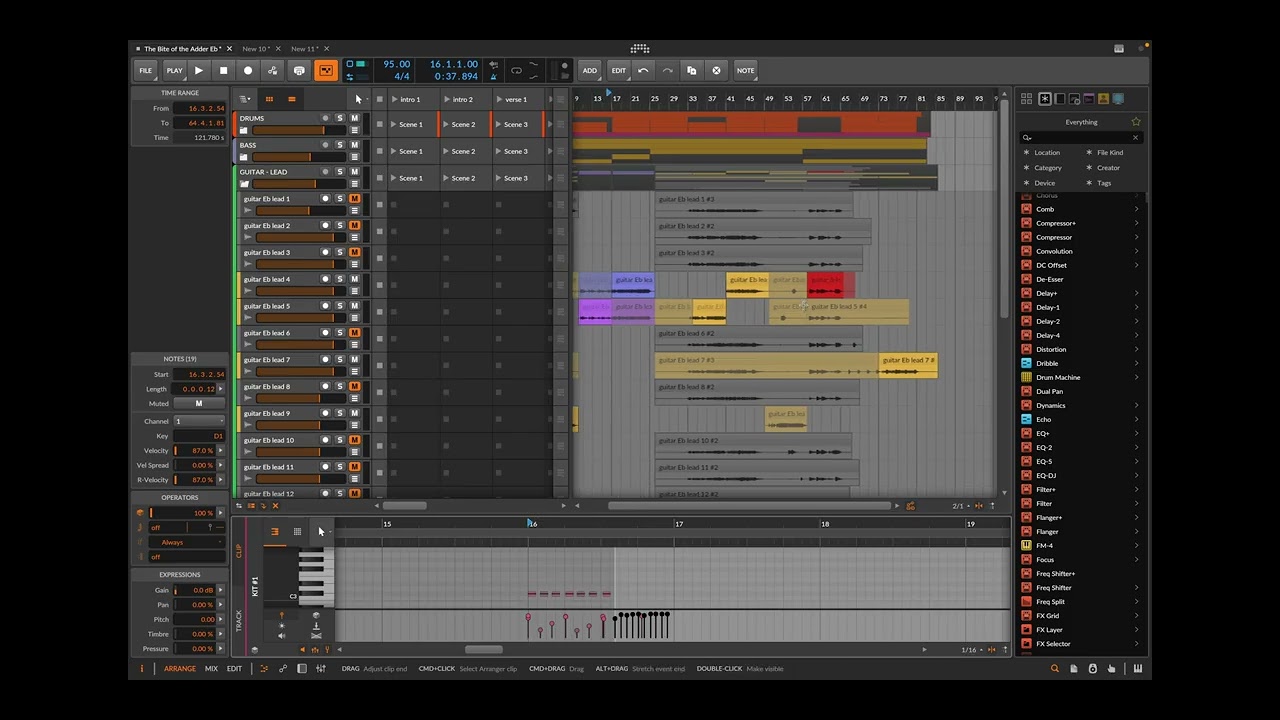Image resolution: width=1280 pixels, height=720 pixels.
Task: Click the undo arrow in the toolbar
Action: [645, 70]
